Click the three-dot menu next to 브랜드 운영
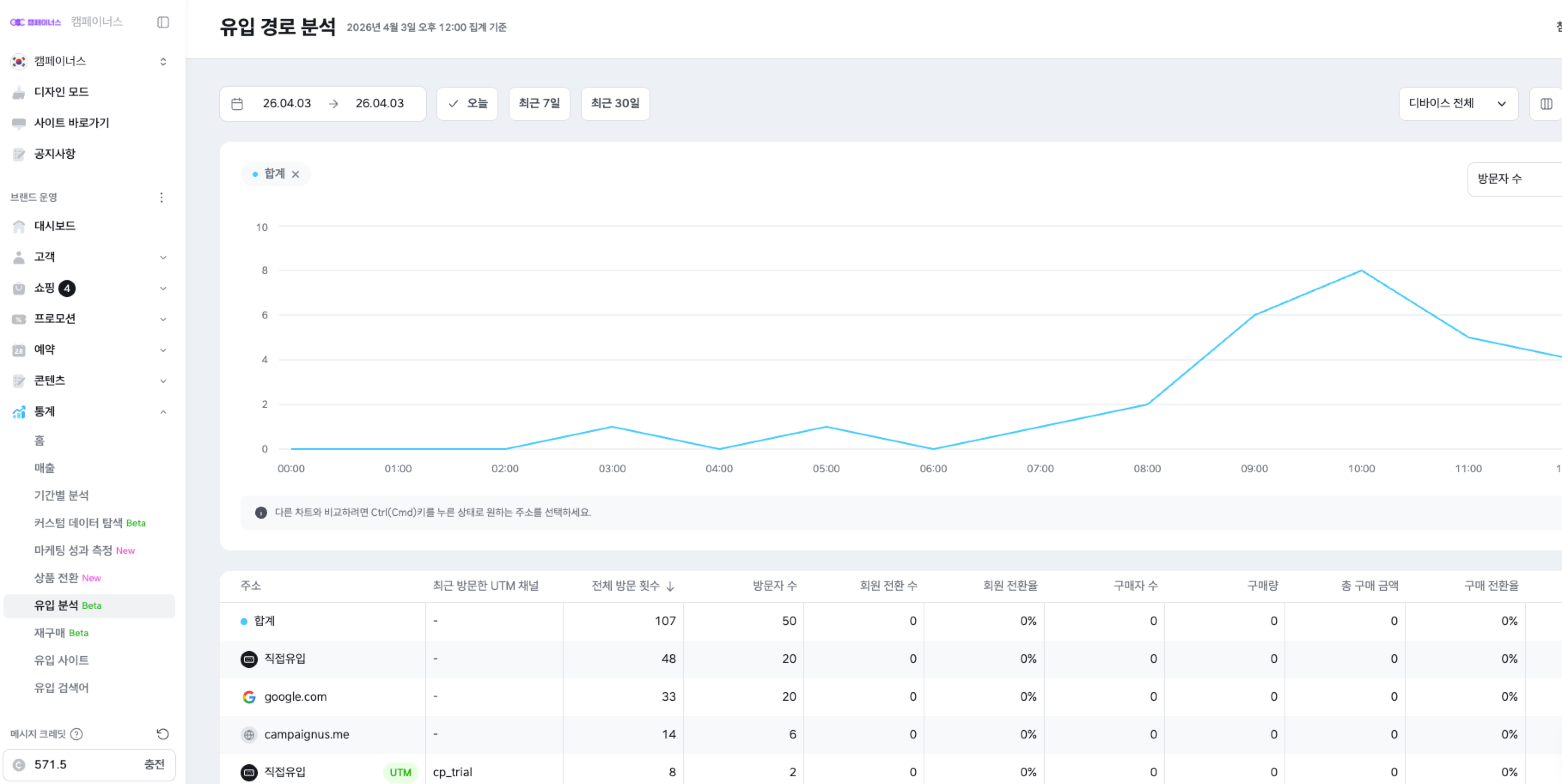The image size is (1562, 784). pos(161,197)
